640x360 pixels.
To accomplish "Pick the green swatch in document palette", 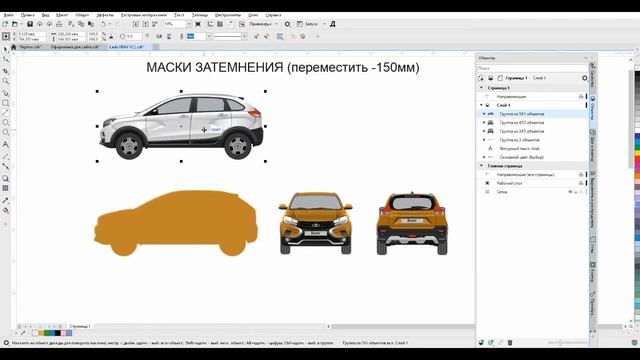I will tap(46, 333).
